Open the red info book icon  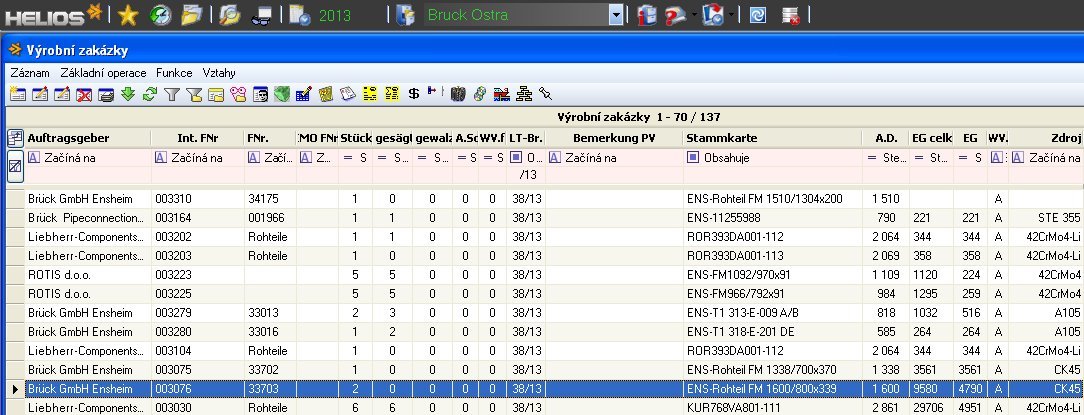647,15
